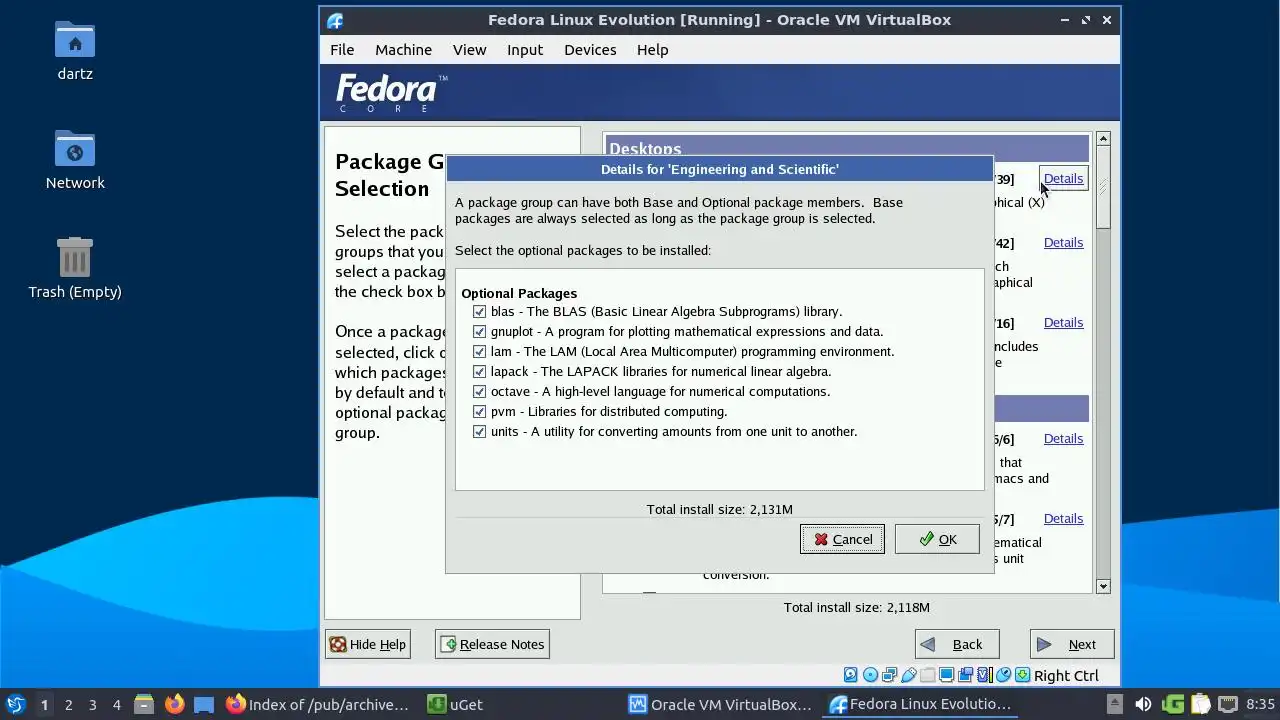Open the File menu

342,49
